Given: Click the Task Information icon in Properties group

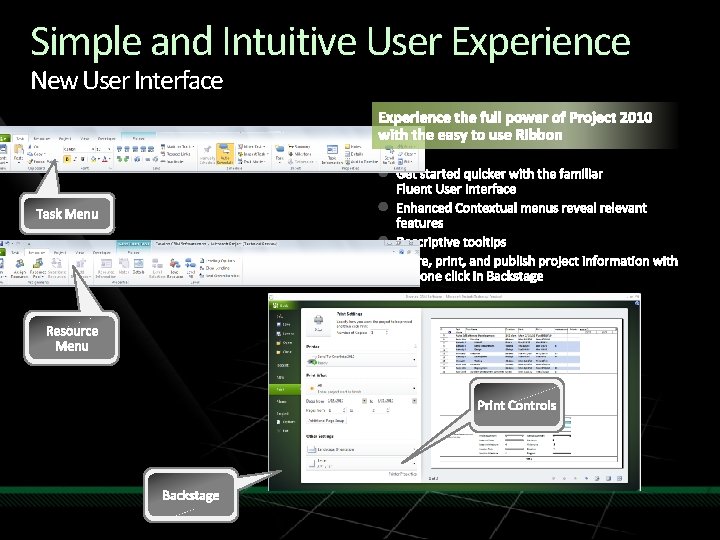Looking at the screenshot, I should (x=333, y=149).
